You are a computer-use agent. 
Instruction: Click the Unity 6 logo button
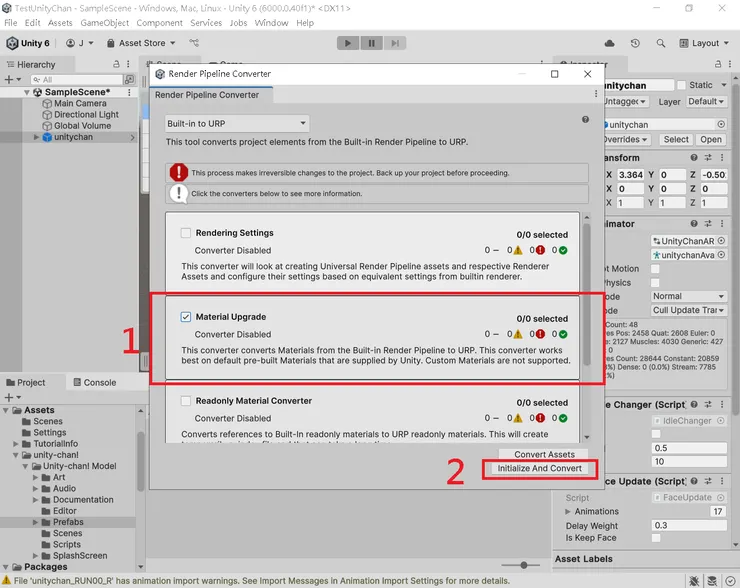[28, 43]
